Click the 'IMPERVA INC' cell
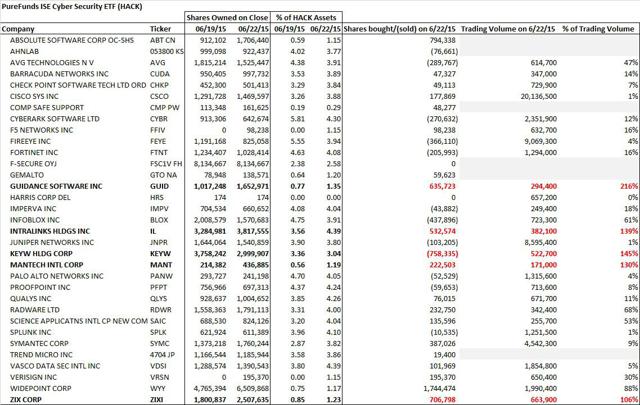 tap(33, 209)
